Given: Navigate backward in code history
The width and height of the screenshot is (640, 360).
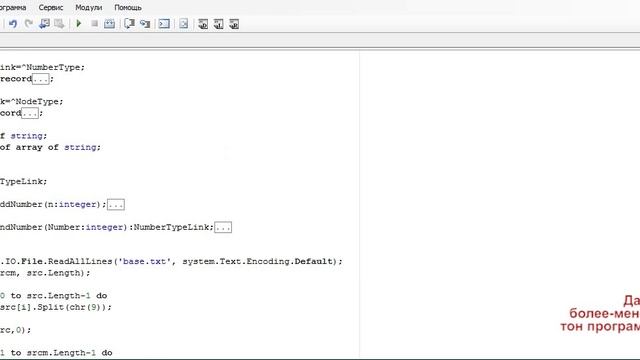Looking at the screenshot, I should (x=44, y=24).
